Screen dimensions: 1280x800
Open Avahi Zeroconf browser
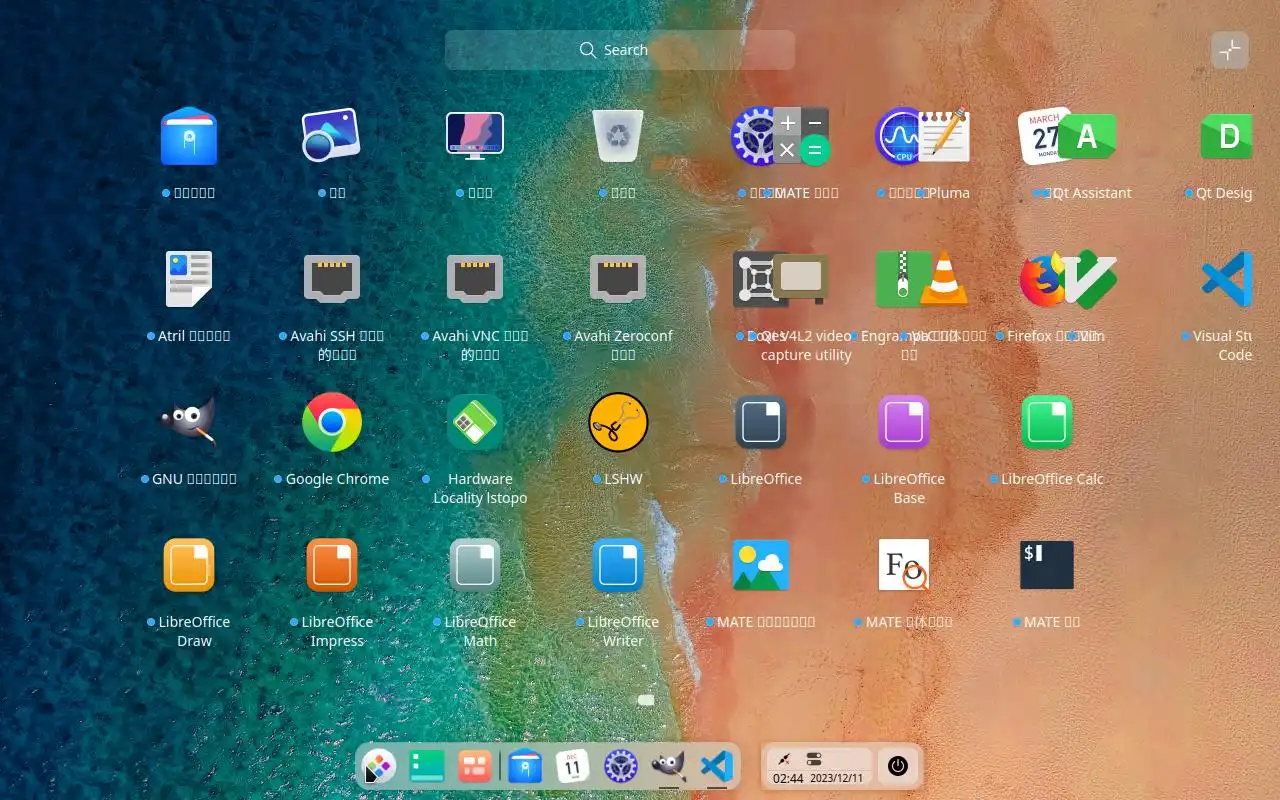pyautogui.click(x=618, y=279)
